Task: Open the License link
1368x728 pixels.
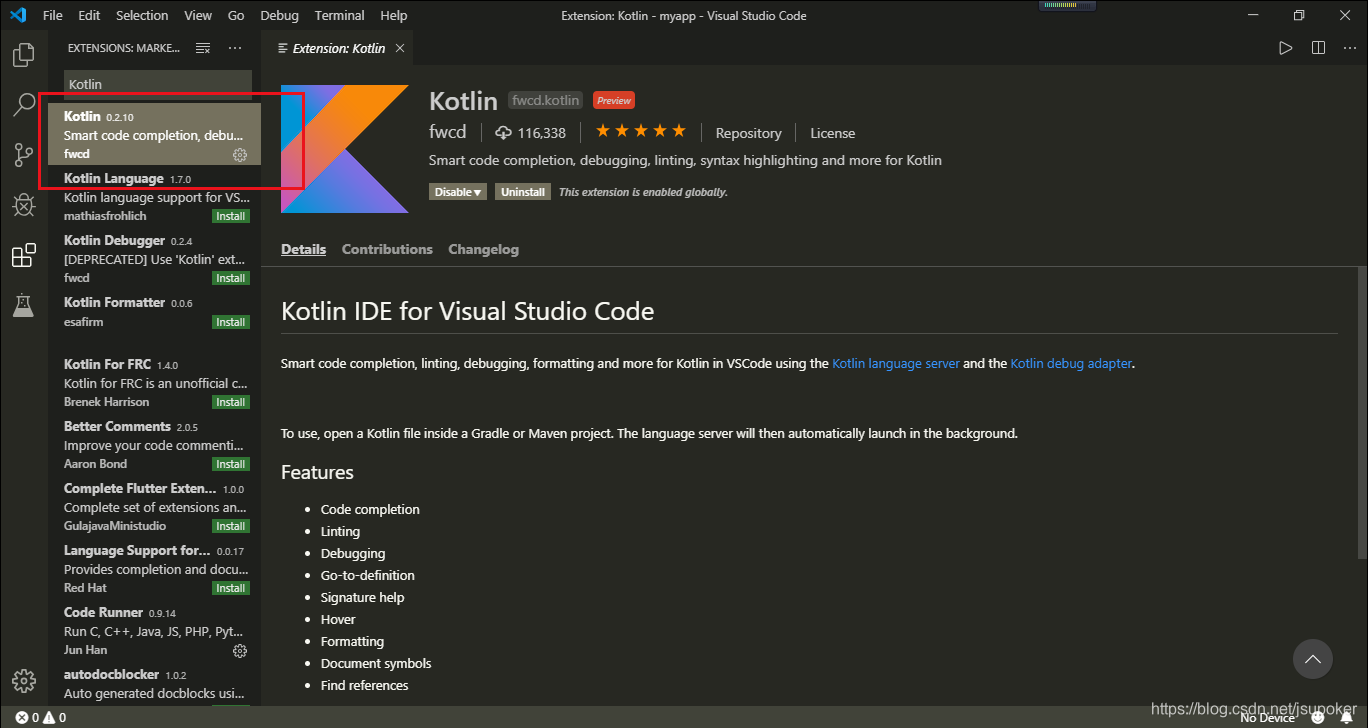Action: click(x=832, y=133)
